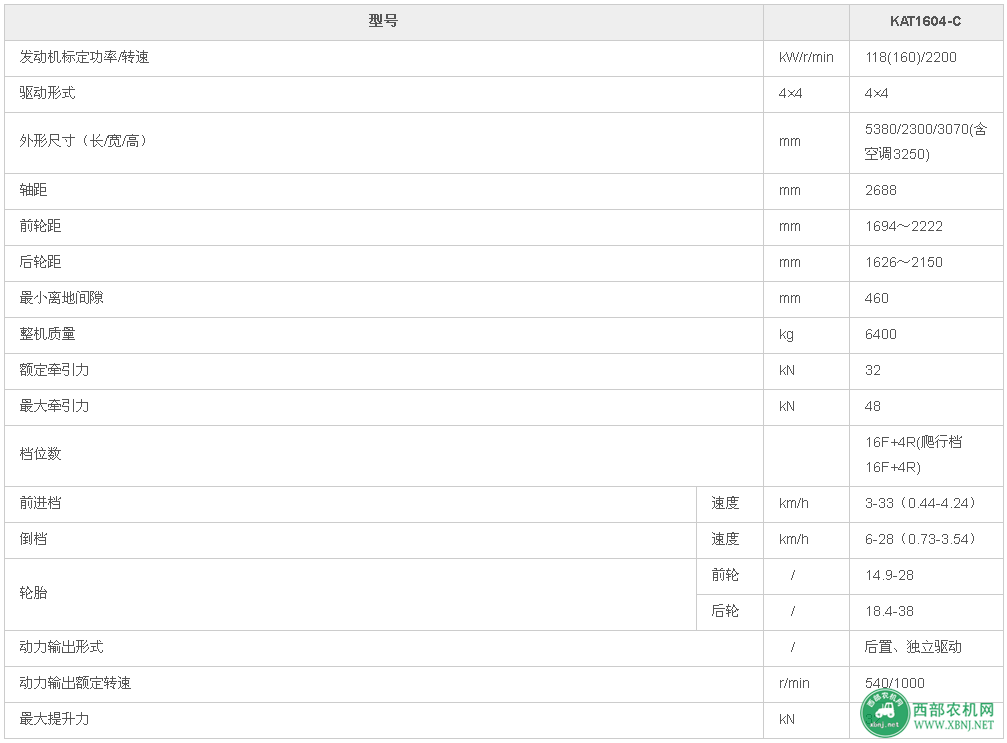The image size is (1007, 743).
Task: Select the 前轮距 value 1694~2222
Action: click(904, 226)
